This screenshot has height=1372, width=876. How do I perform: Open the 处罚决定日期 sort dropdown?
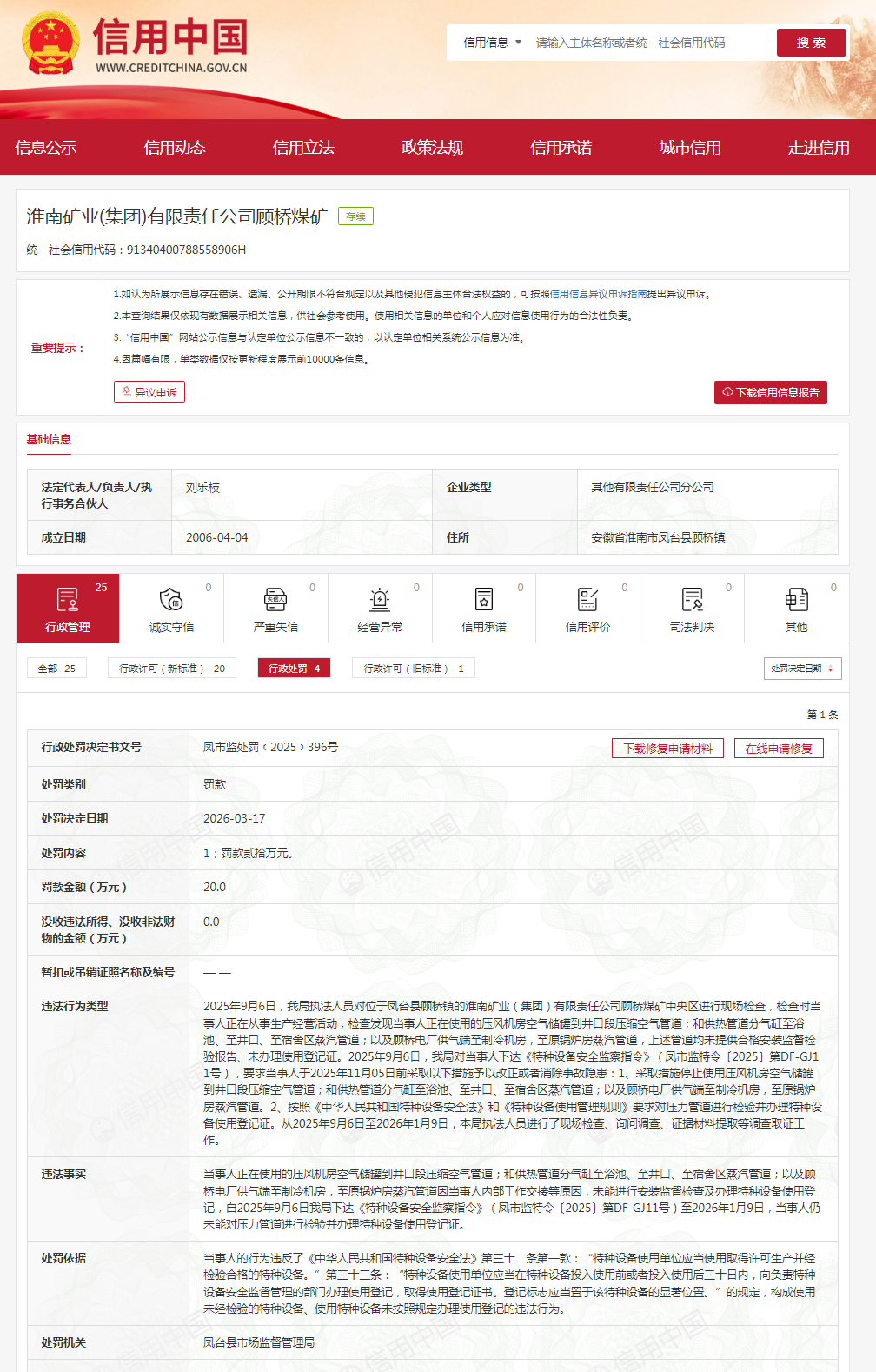coord(802,669)
